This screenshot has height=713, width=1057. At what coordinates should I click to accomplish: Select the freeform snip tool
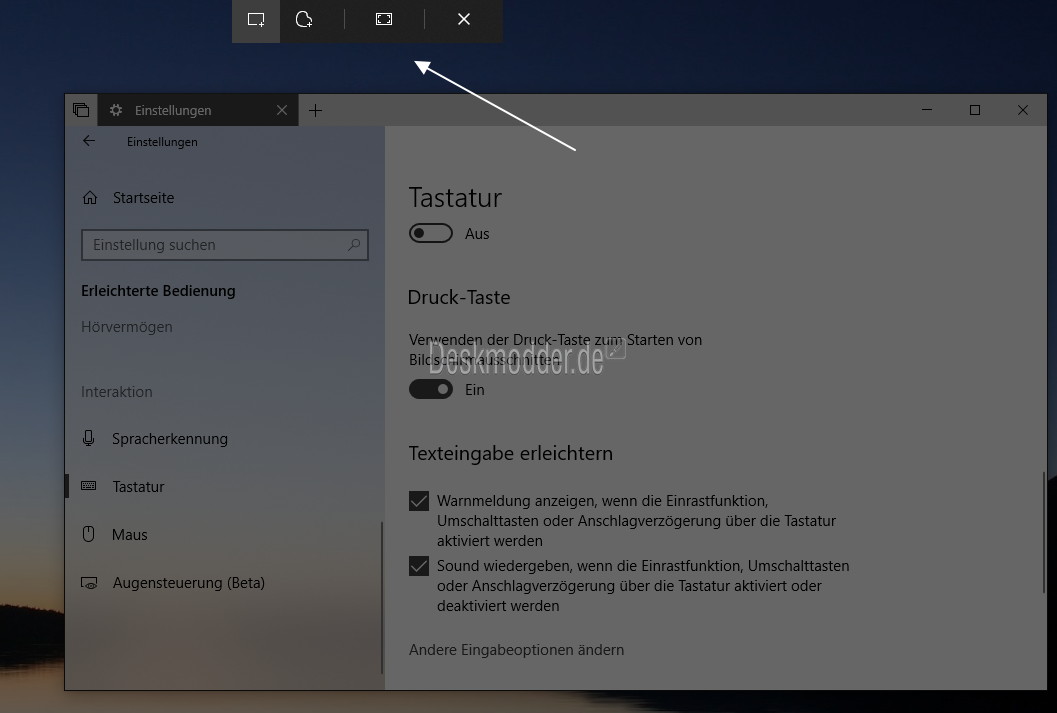point(304,20)
